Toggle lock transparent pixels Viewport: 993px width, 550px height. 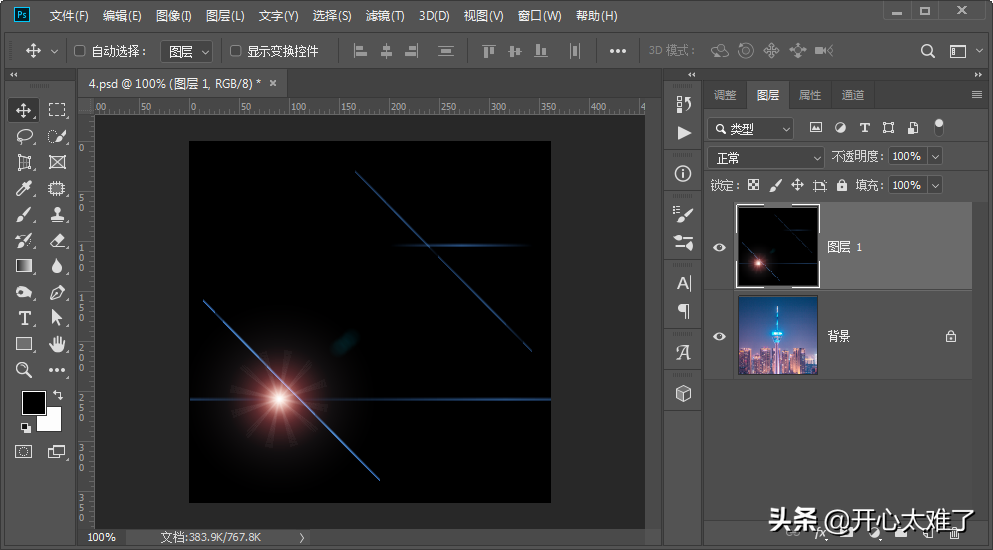[754, 185]
